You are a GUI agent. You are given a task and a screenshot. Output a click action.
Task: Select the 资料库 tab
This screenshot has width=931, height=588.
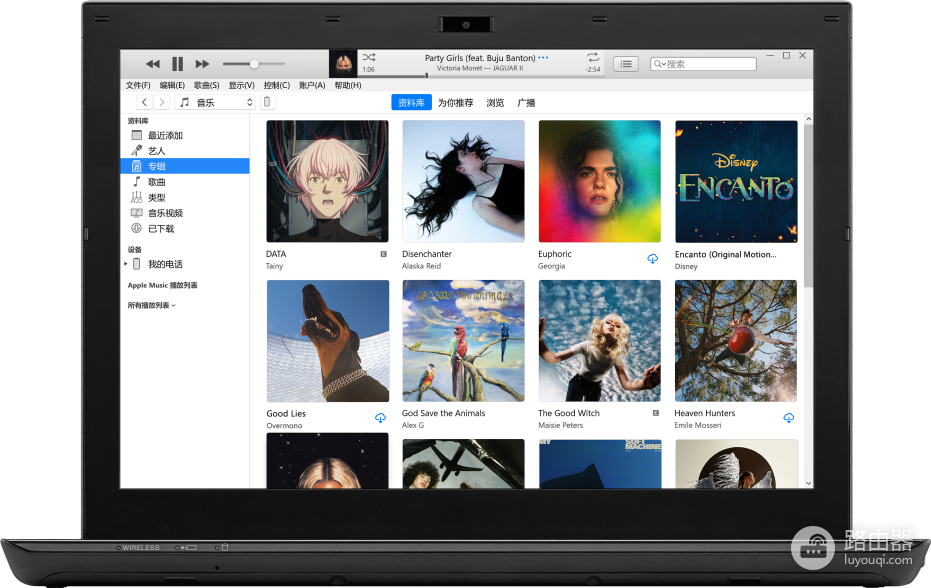[x=411, y=103]
